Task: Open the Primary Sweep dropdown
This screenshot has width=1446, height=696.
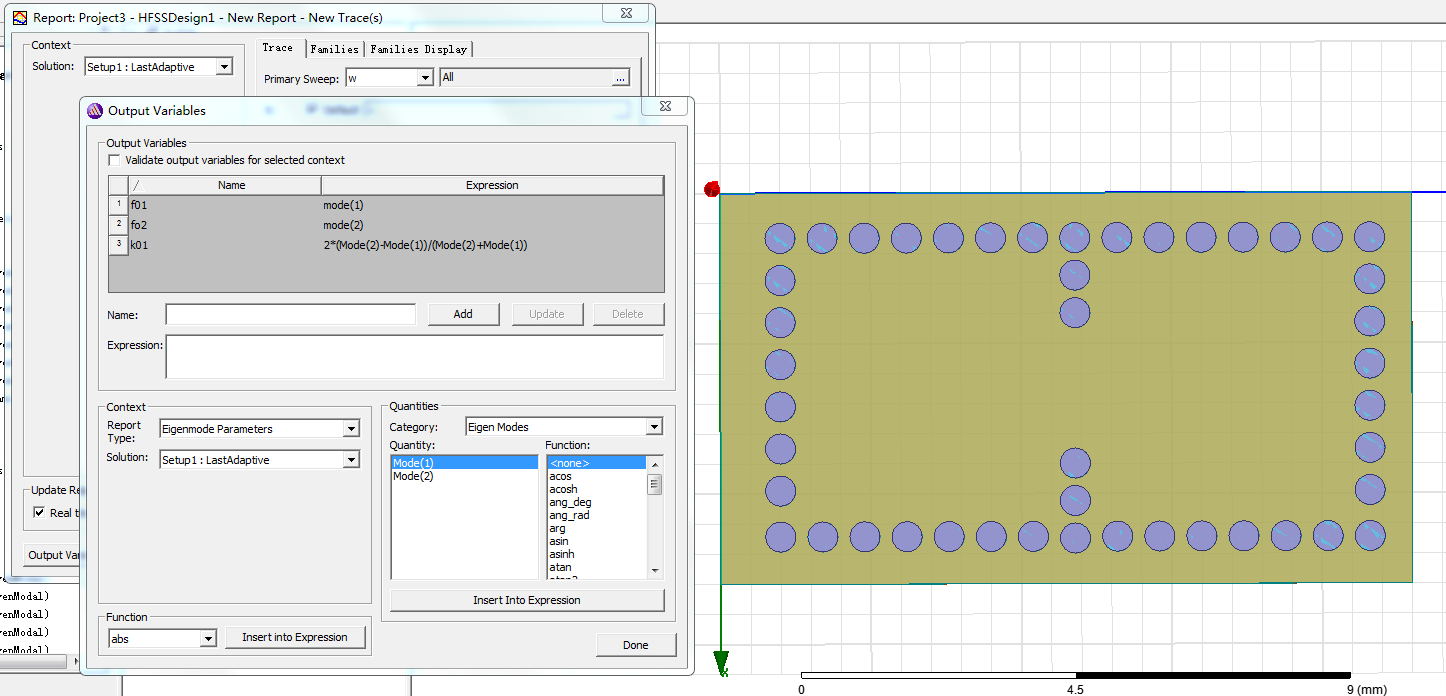Action: click(425, 78)
